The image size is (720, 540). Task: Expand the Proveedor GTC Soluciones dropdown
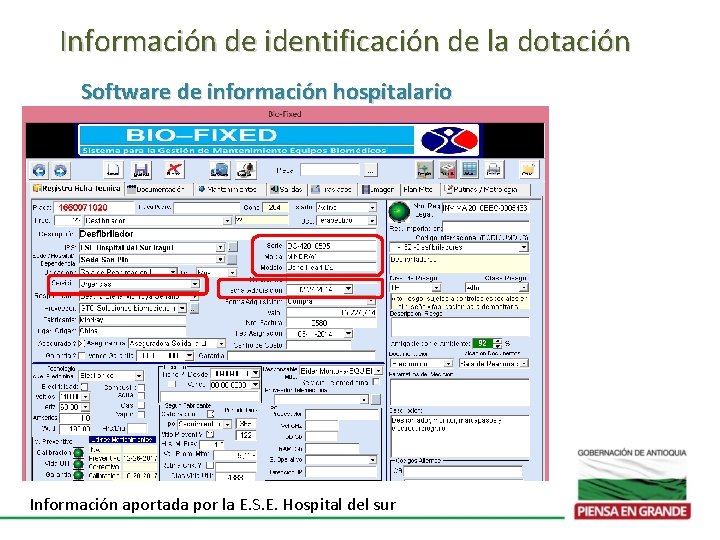[182, 308]
